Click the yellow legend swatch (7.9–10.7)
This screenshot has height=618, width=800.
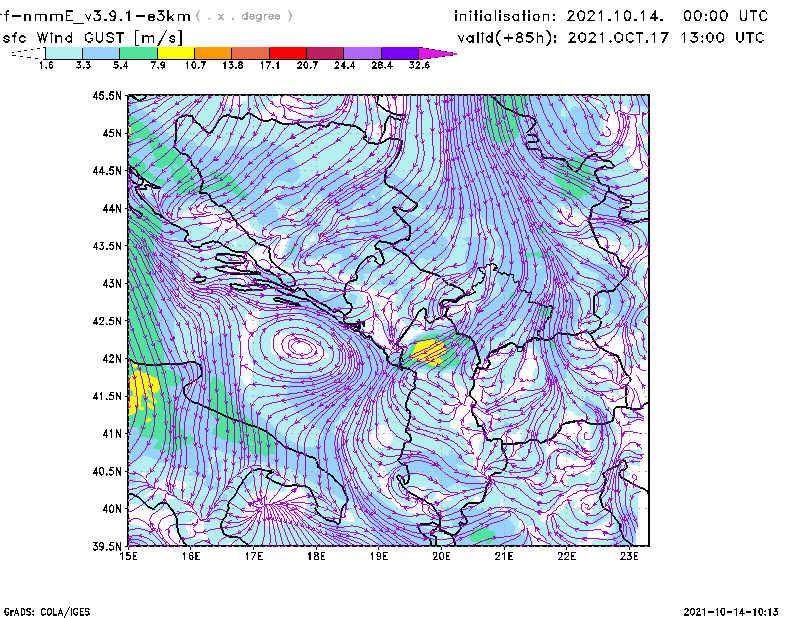click(176, 53)
